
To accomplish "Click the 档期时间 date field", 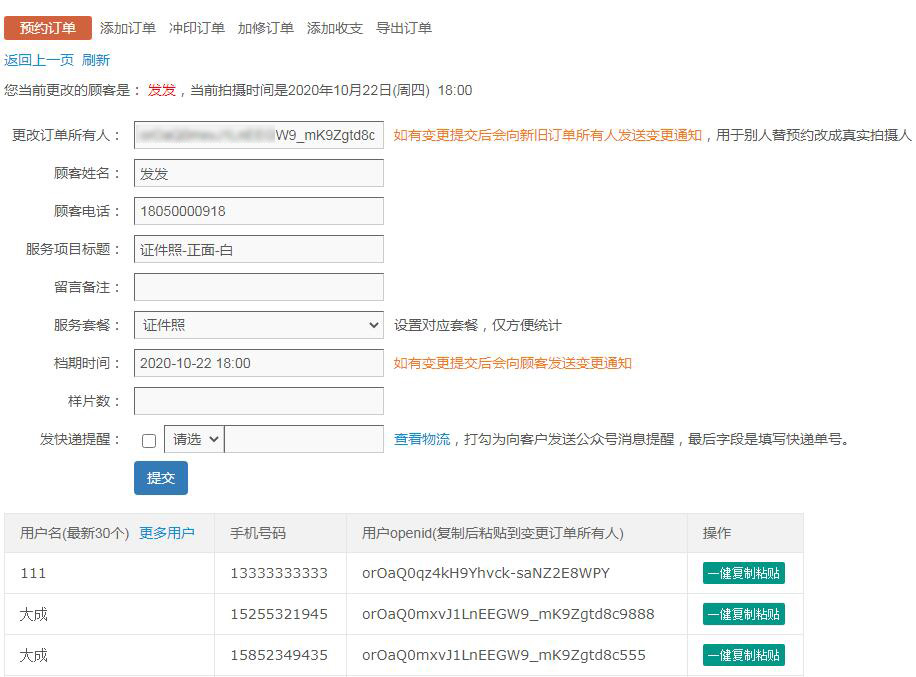I will [x=259, y=363].
